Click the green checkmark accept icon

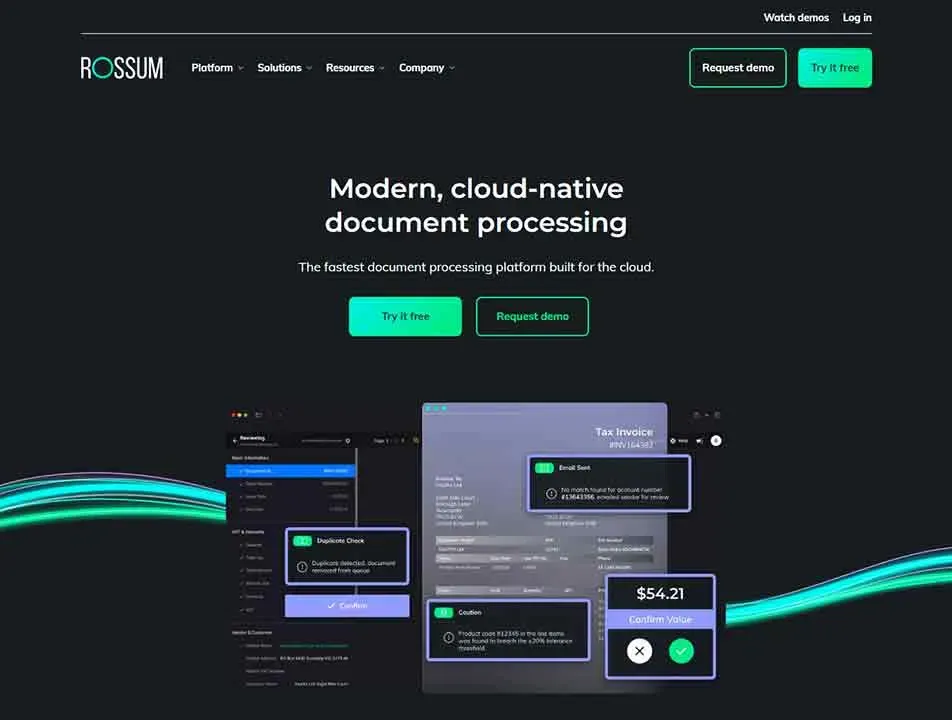(x=681, y=651)
